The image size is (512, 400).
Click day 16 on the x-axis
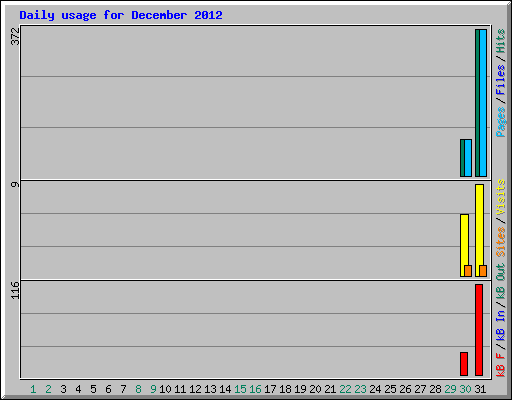click(255, 389)
